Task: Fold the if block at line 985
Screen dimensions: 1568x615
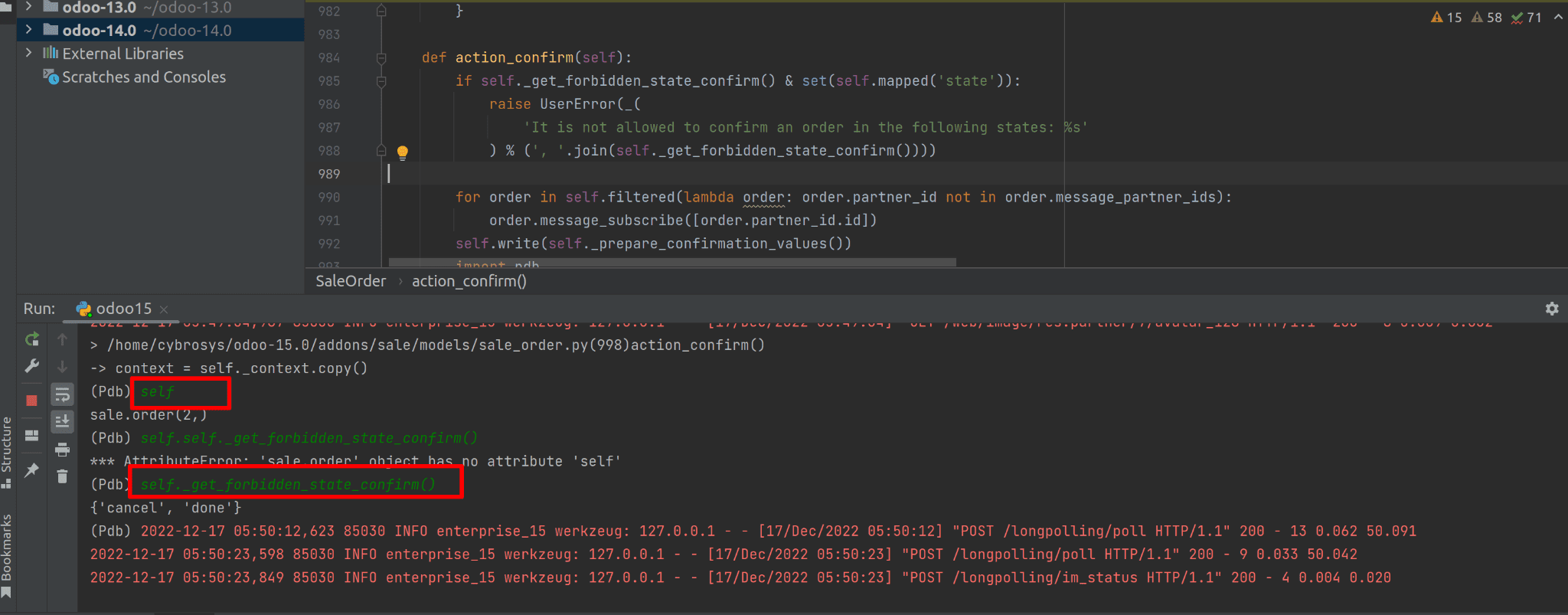Action: pos(381,80)
